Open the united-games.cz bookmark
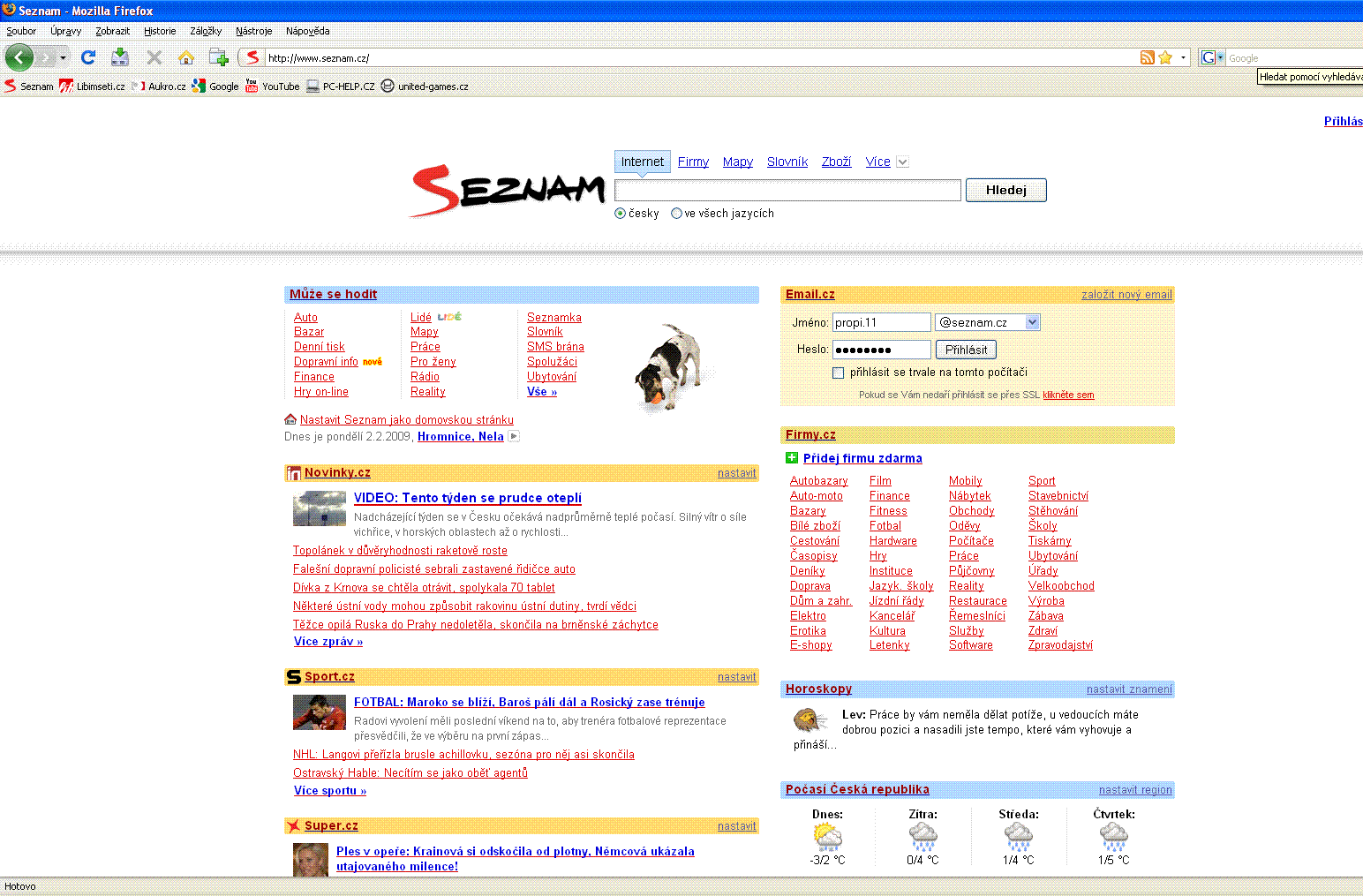 tap(425, 86)
